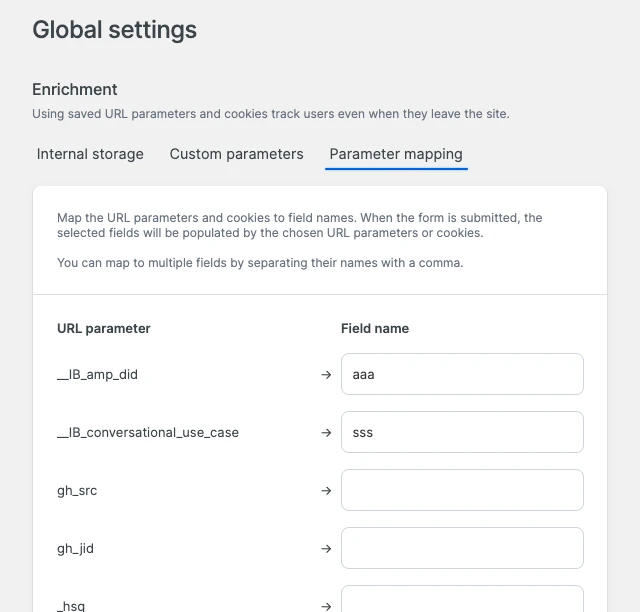Click the gh_src parameter label
Image resolution: width=640 pixels, height=612 pixels.
77,491
